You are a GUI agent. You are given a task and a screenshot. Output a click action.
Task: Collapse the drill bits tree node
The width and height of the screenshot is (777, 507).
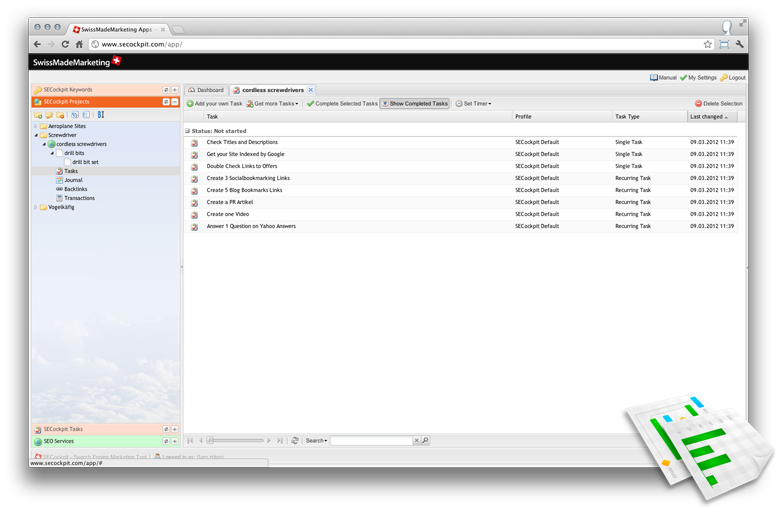pyautogui.click(x=52, y=153)
